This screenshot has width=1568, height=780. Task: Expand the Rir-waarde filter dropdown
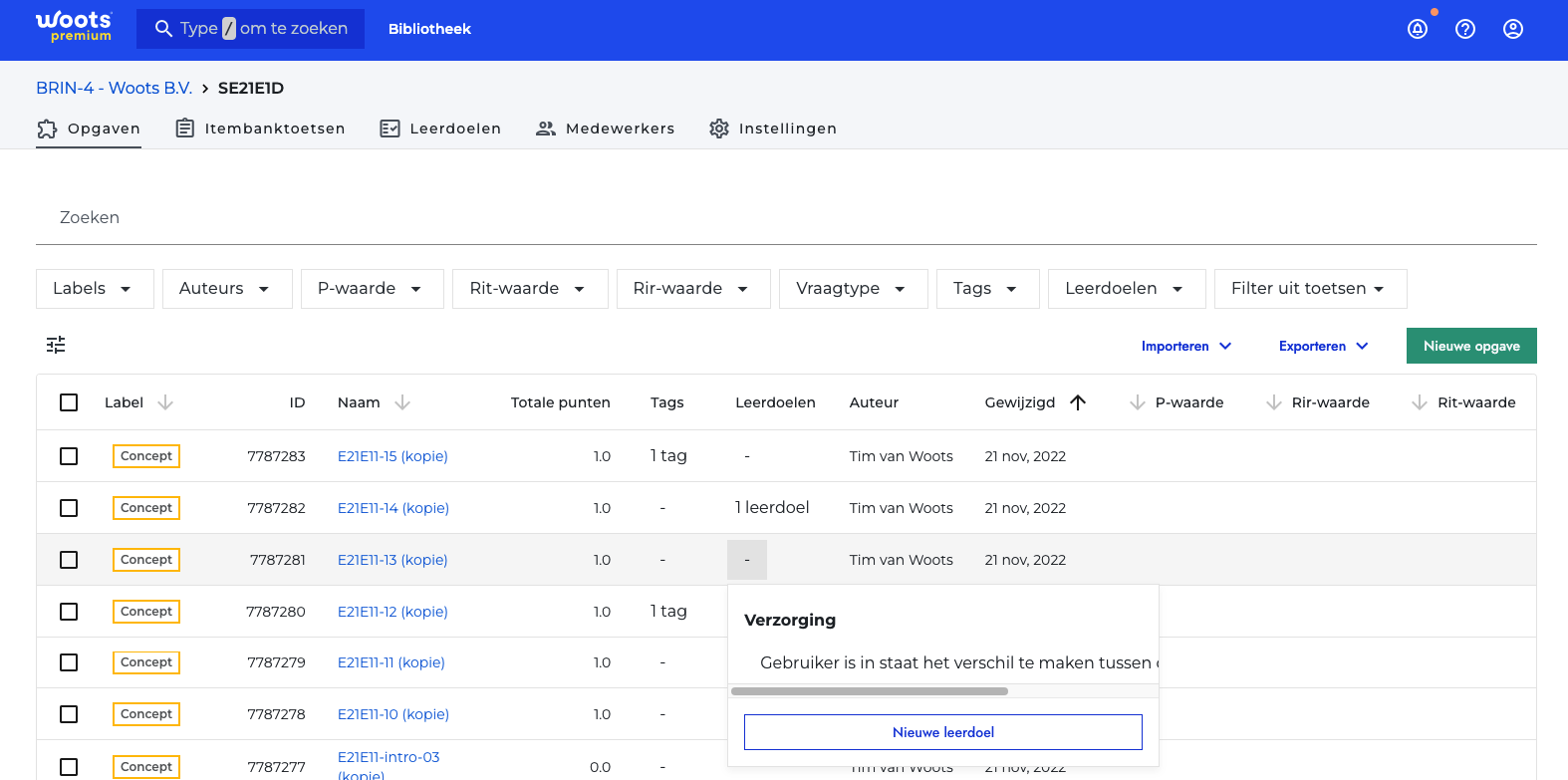[x=693, y=289]
